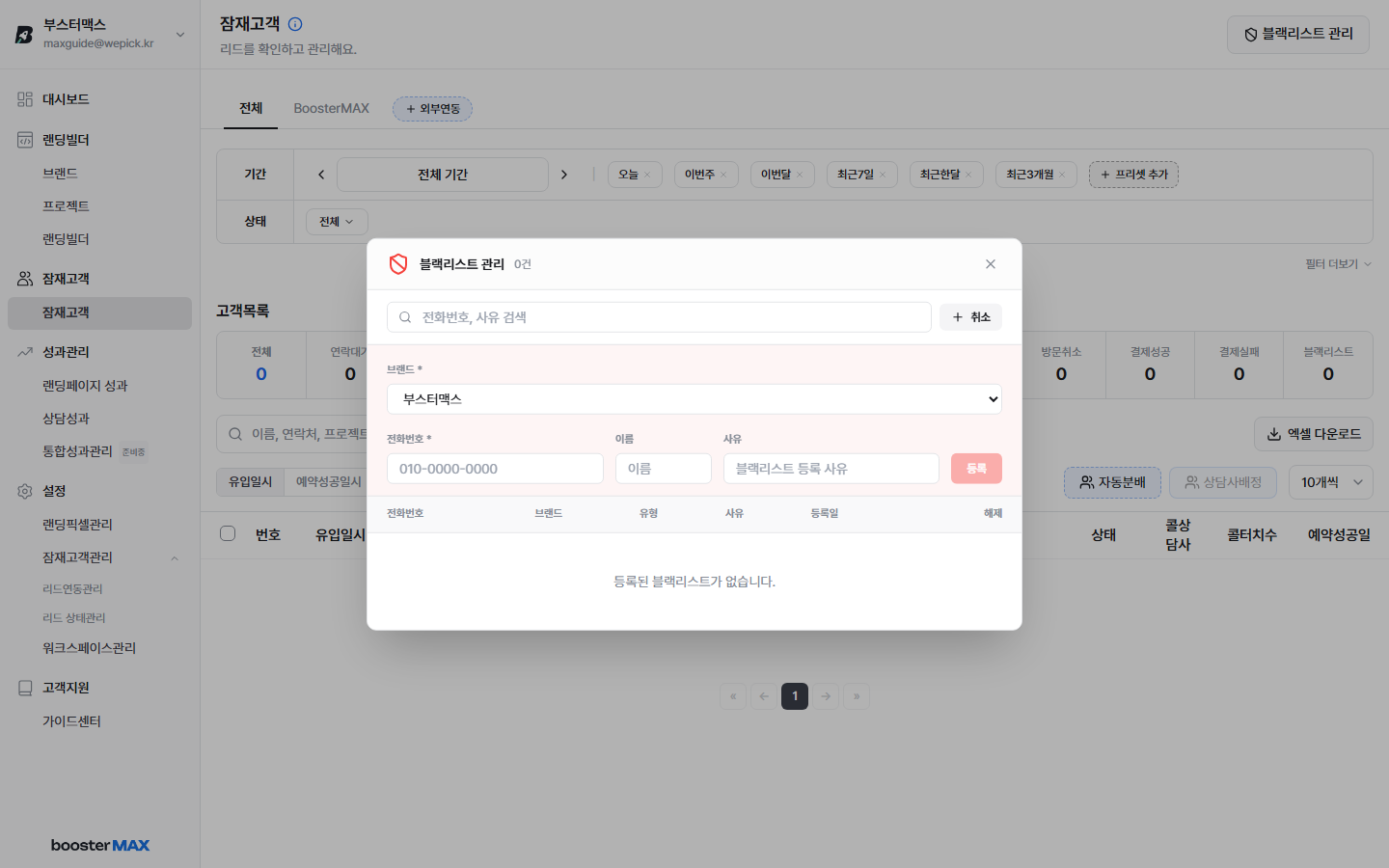The height and width of the screenshot is (868, 1389).
Task: Click the 블랙리스트 stat card showing 0
Action: [1328, 365]
